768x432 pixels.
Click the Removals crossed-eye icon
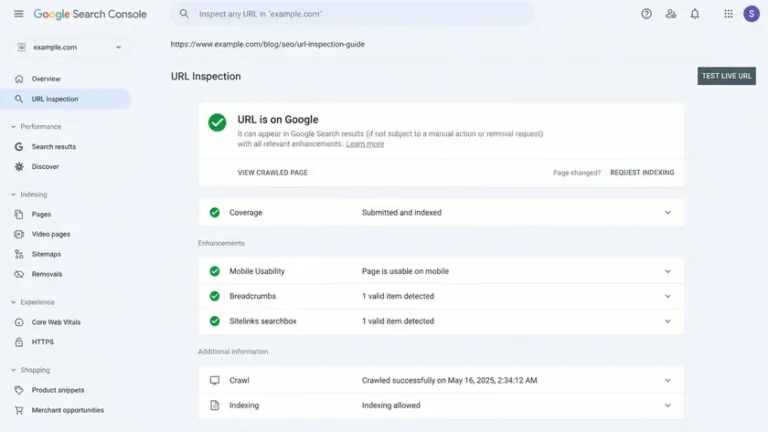(19, 274)
